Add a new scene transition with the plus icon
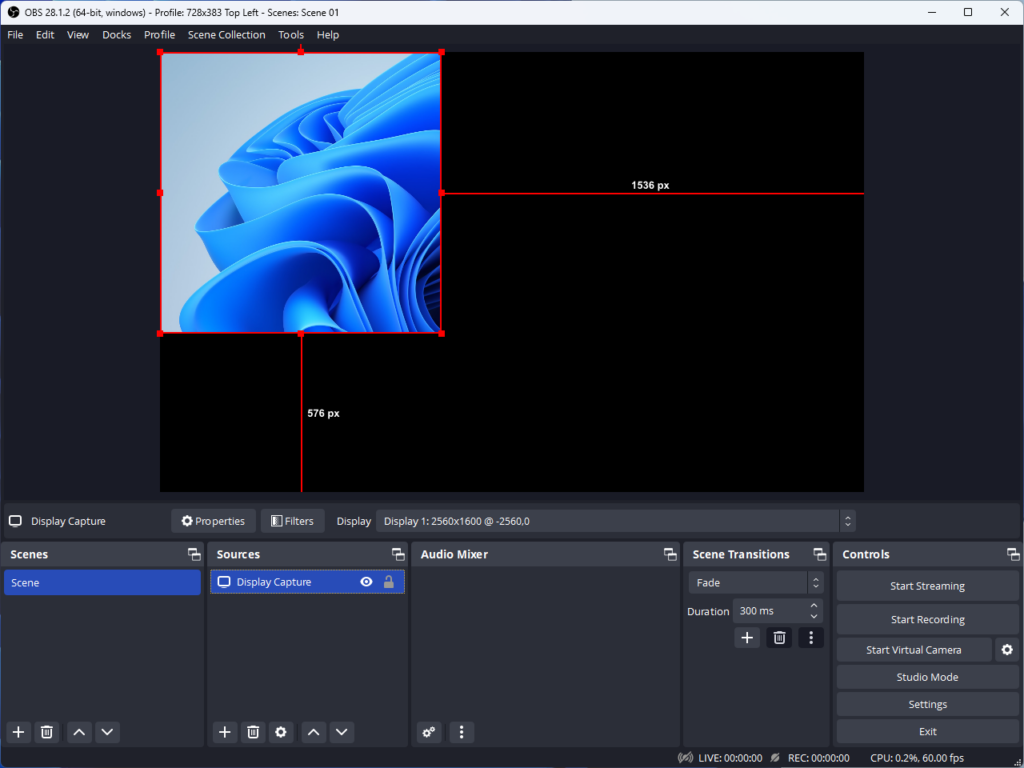Viewport: 1024px width, 768px height. tap(747, 637)
